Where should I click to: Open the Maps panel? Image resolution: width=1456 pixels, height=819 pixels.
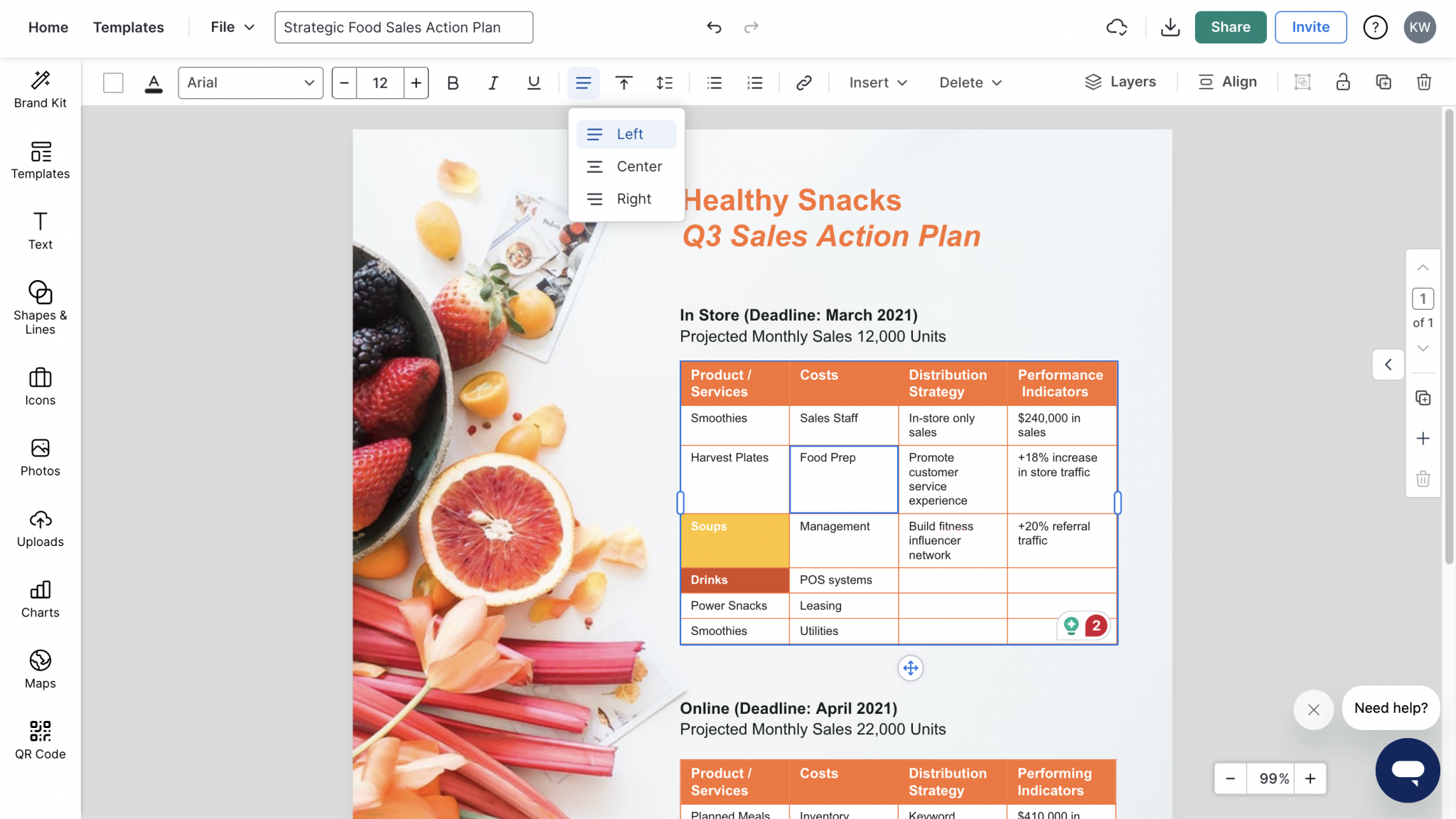[x=40, y=668]
